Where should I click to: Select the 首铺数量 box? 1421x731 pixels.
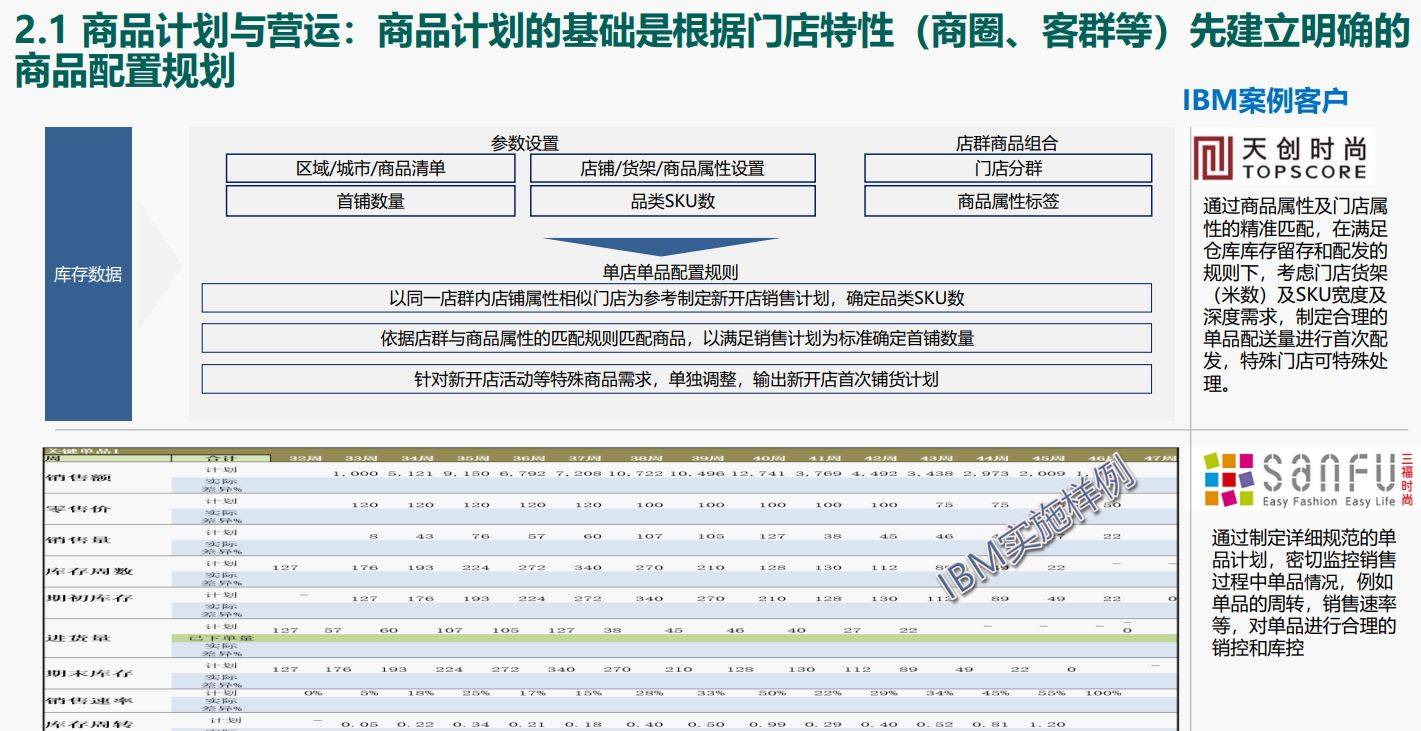point(370,201)
